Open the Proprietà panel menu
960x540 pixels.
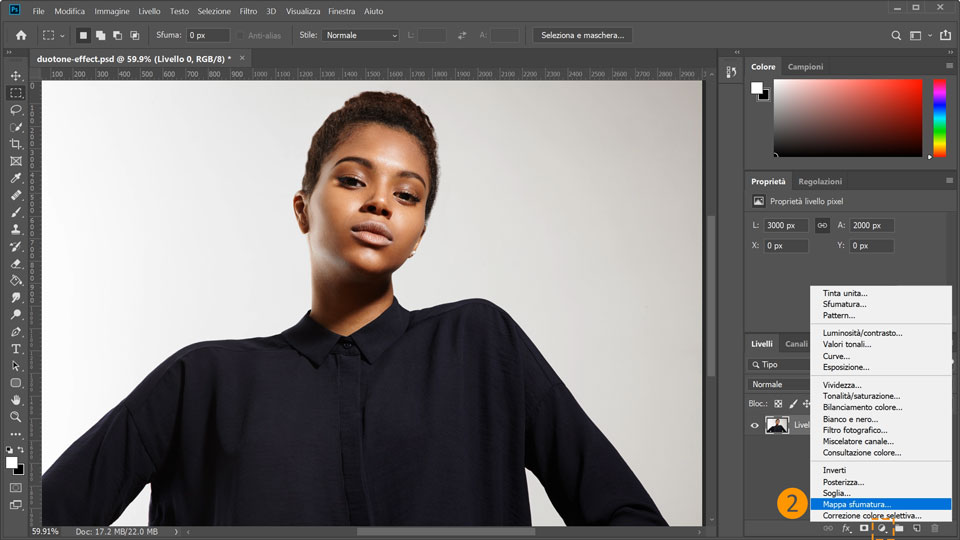949,181
